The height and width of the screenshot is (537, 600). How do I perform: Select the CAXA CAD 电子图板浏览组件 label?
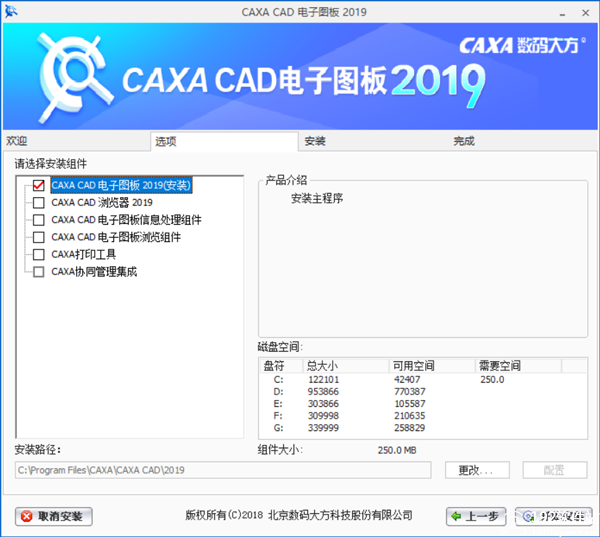(x=116, y=237)
